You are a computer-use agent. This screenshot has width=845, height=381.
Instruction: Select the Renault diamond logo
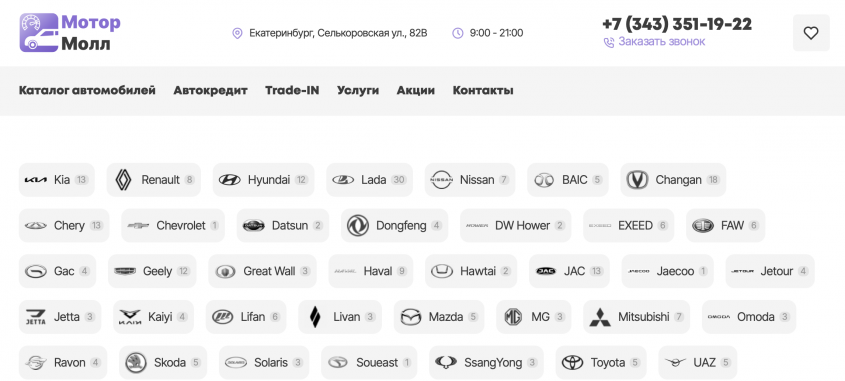123,180
